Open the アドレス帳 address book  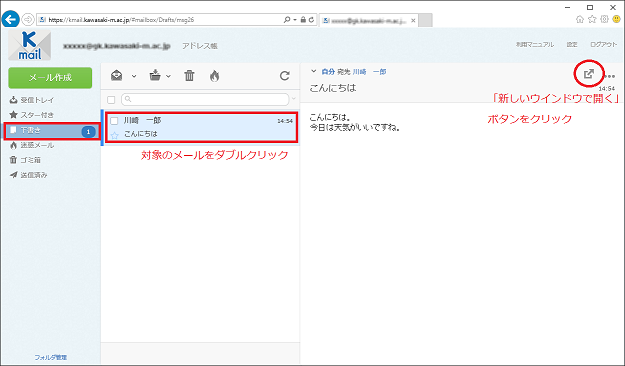[x=200, y=46]
